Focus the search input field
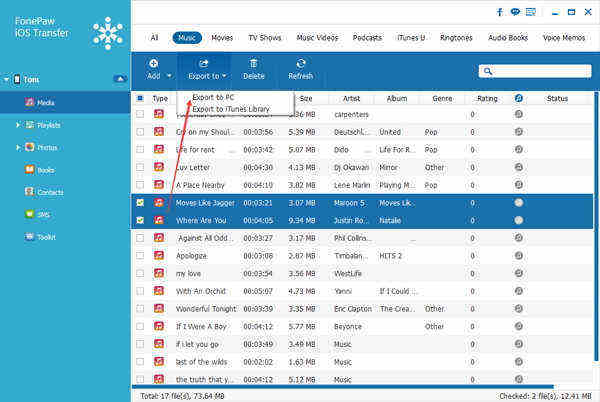The image size is (600, 402). 535,71
